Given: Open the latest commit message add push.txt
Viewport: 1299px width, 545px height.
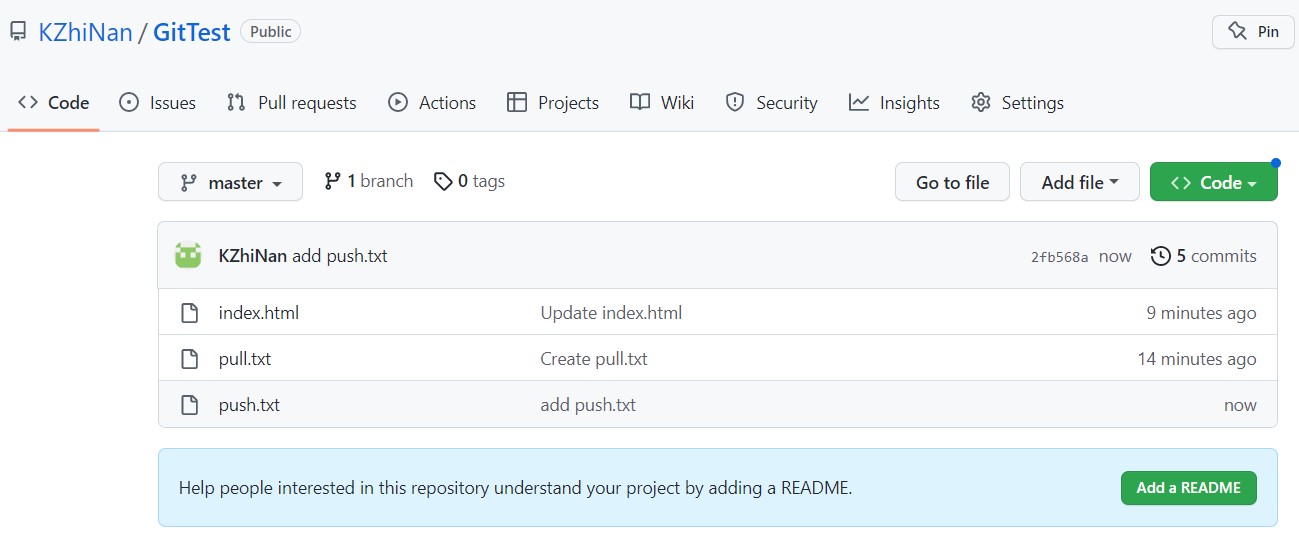Looking at the screenshot, I should (x=340, y=256).
